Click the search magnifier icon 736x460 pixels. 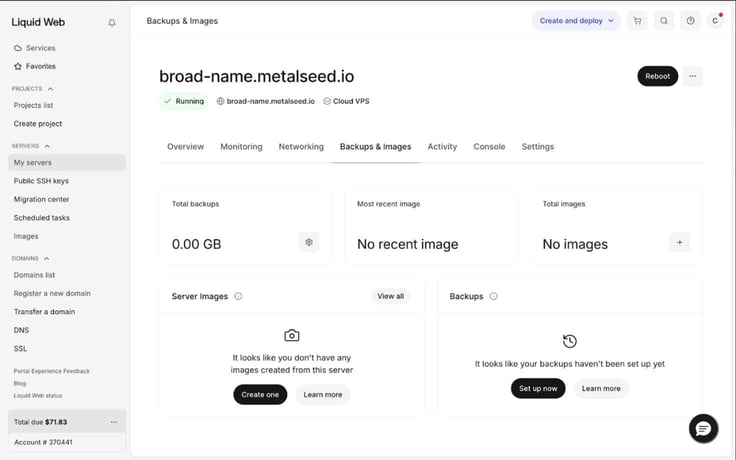click(x=664, y=21)
